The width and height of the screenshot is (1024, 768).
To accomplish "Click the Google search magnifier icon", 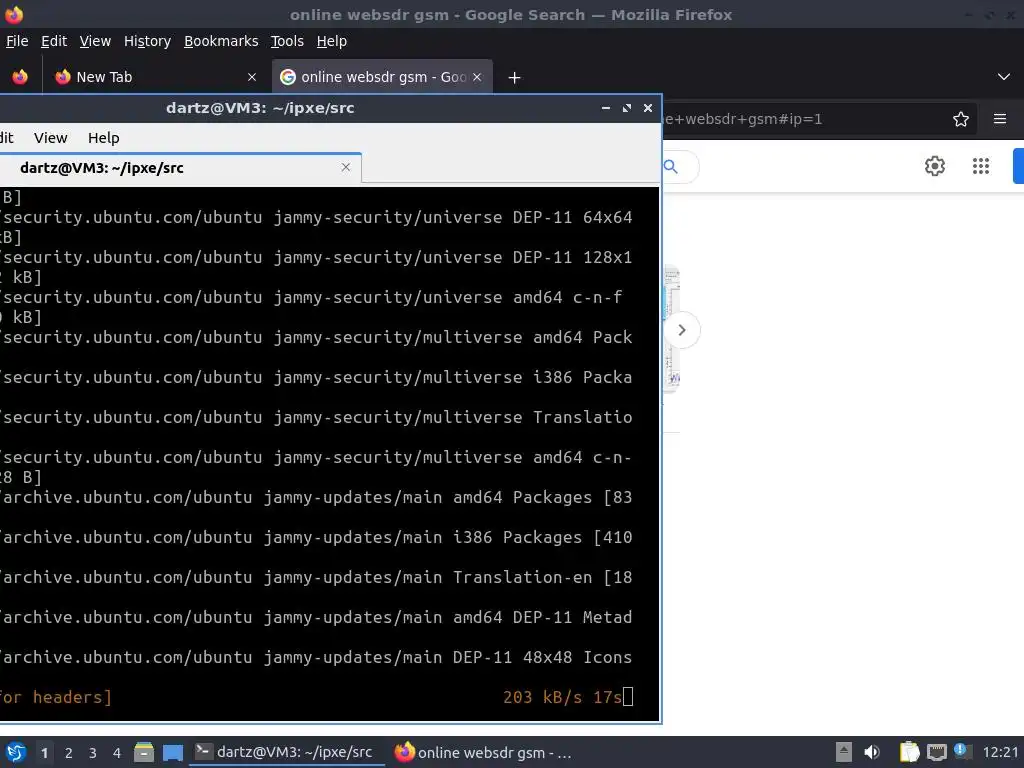I will [x=671, y=167].
